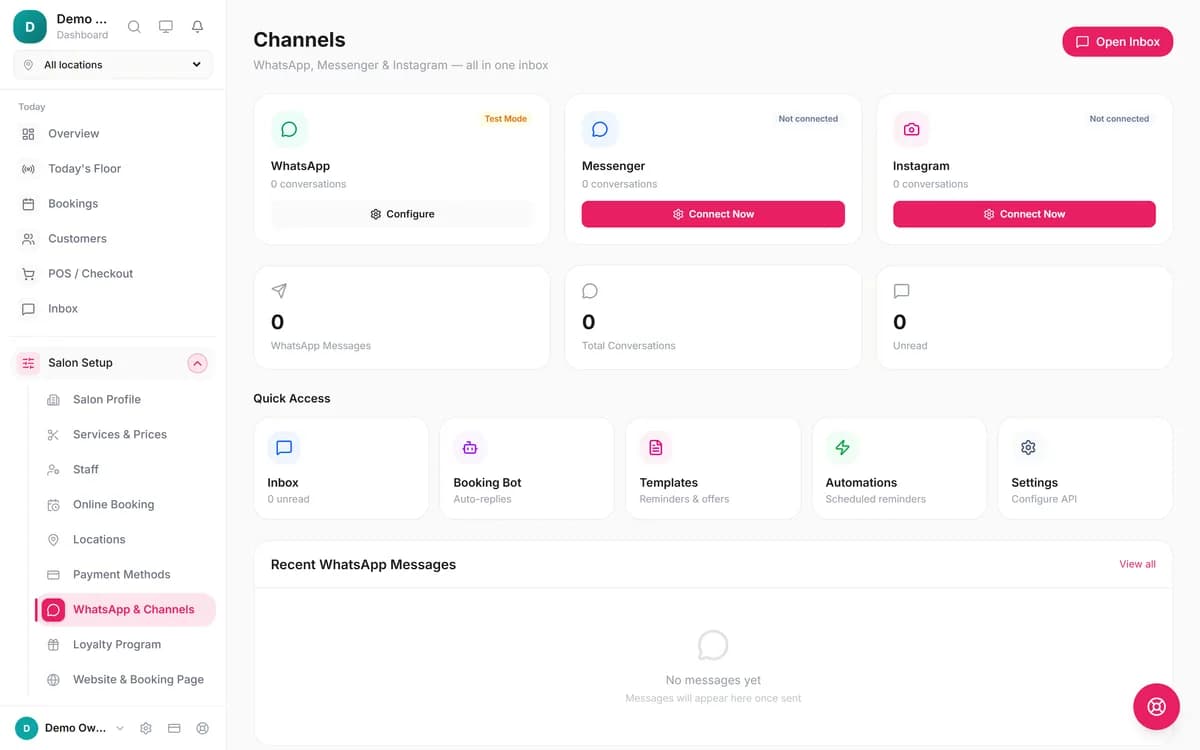
Task: Click Connect Now for Messenger
Action: (x=713, y=214)
